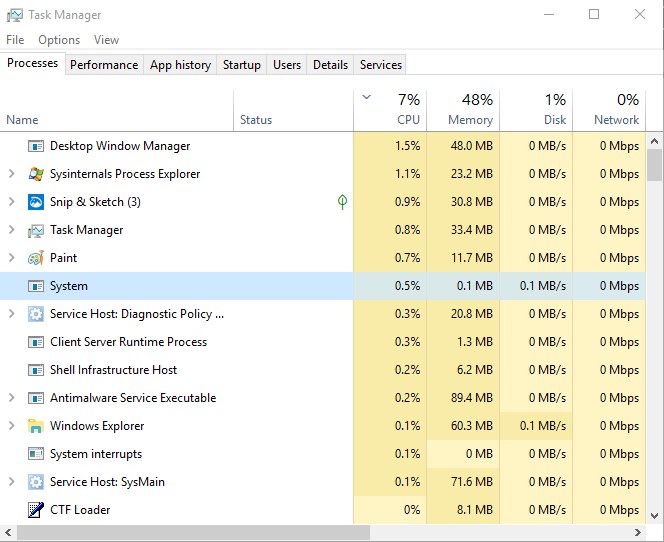Viewport: 664px width, 542px height.
Task: Sort by the CPU column header
Action: pos(390,111)
